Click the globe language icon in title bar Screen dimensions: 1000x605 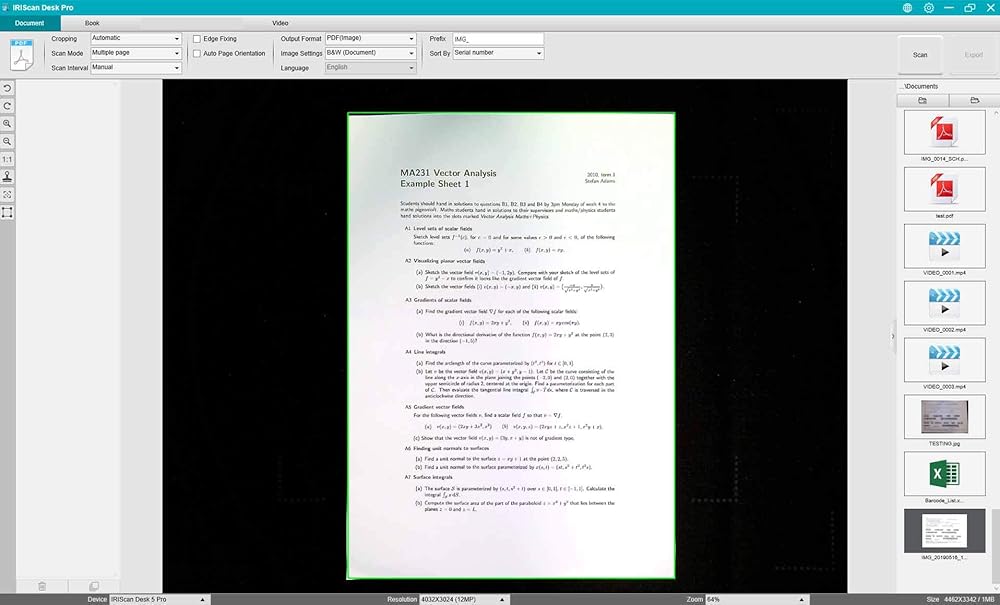(x=907, y=7)
